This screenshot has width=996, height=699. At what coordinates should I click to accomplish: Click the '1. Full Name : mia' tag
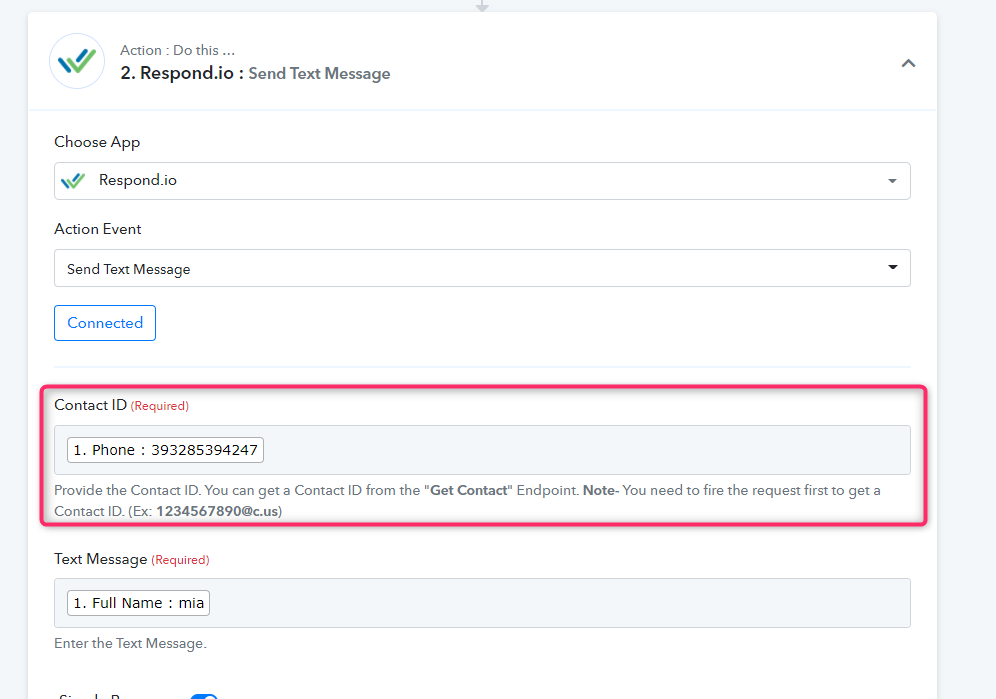(138, 603)
